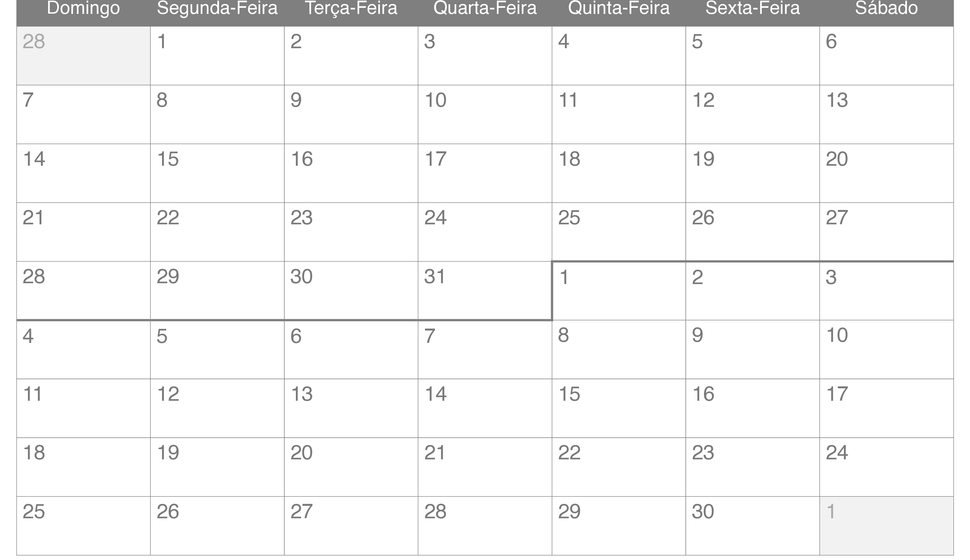Select day 1 in the Quinta-Feira column
The width and height of the screenshot is (970, 560).
[x=619, y=291]
